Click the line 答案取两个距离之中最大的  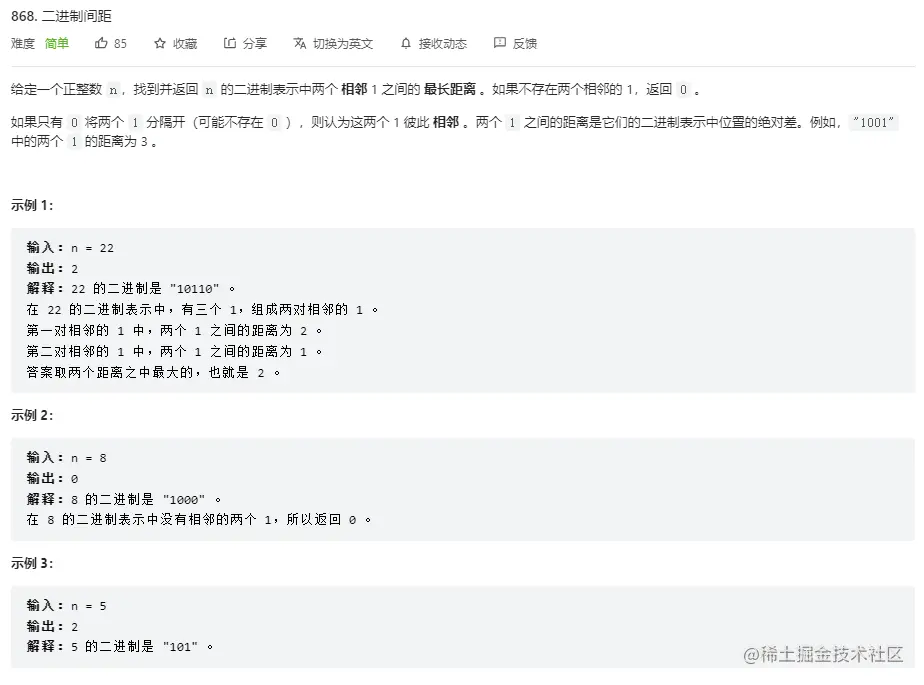(x=154, y=373)
